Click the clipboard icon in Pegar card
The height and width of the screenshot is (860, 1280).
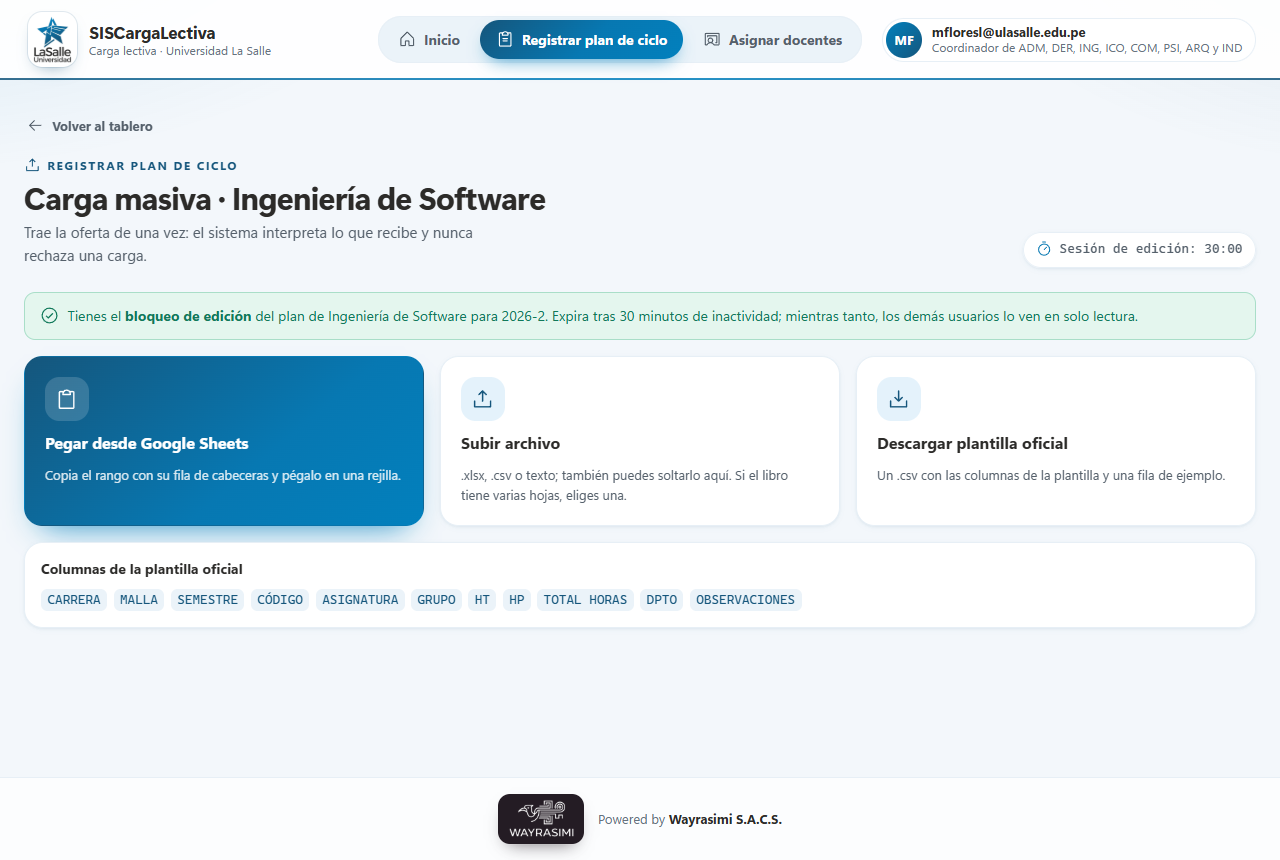point(67,399)
